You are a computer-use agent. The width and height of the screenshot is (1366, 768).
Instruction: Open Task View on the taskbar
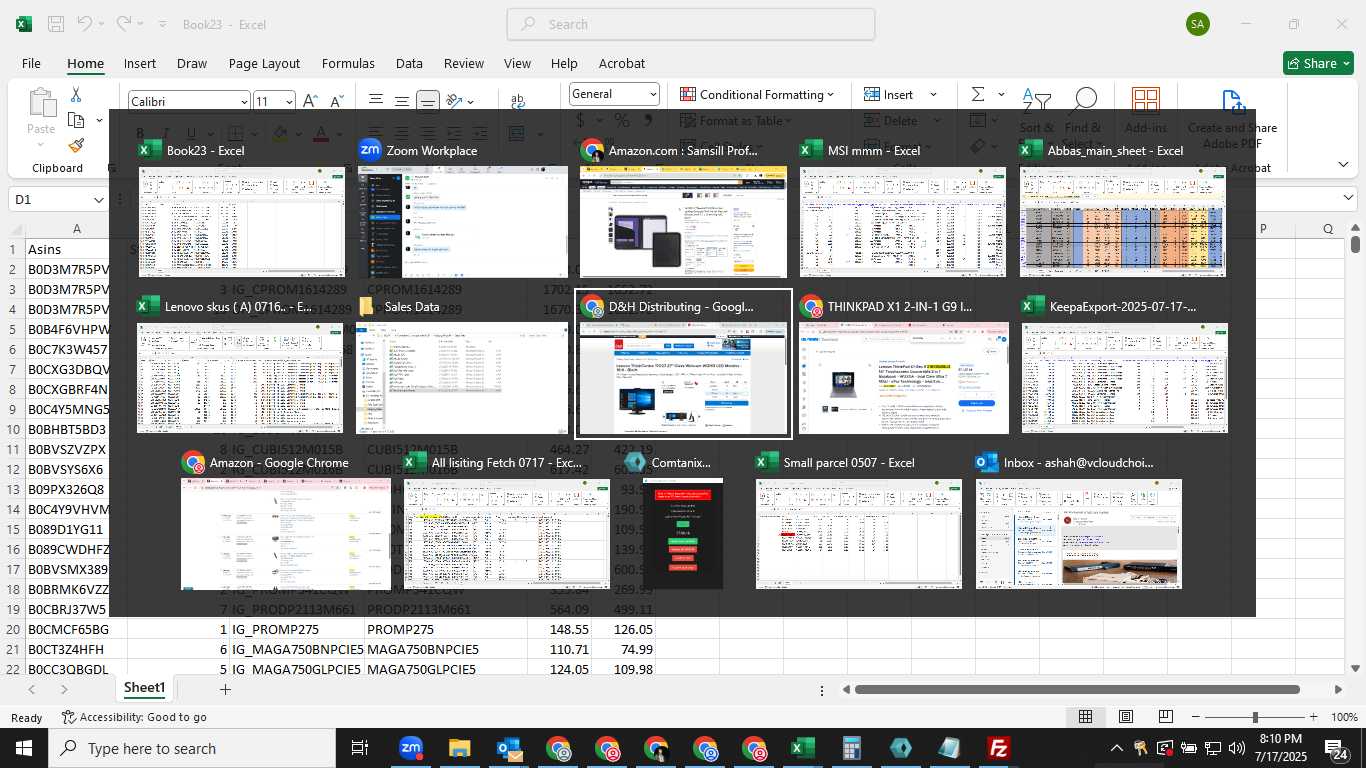(x=360, y=748)
